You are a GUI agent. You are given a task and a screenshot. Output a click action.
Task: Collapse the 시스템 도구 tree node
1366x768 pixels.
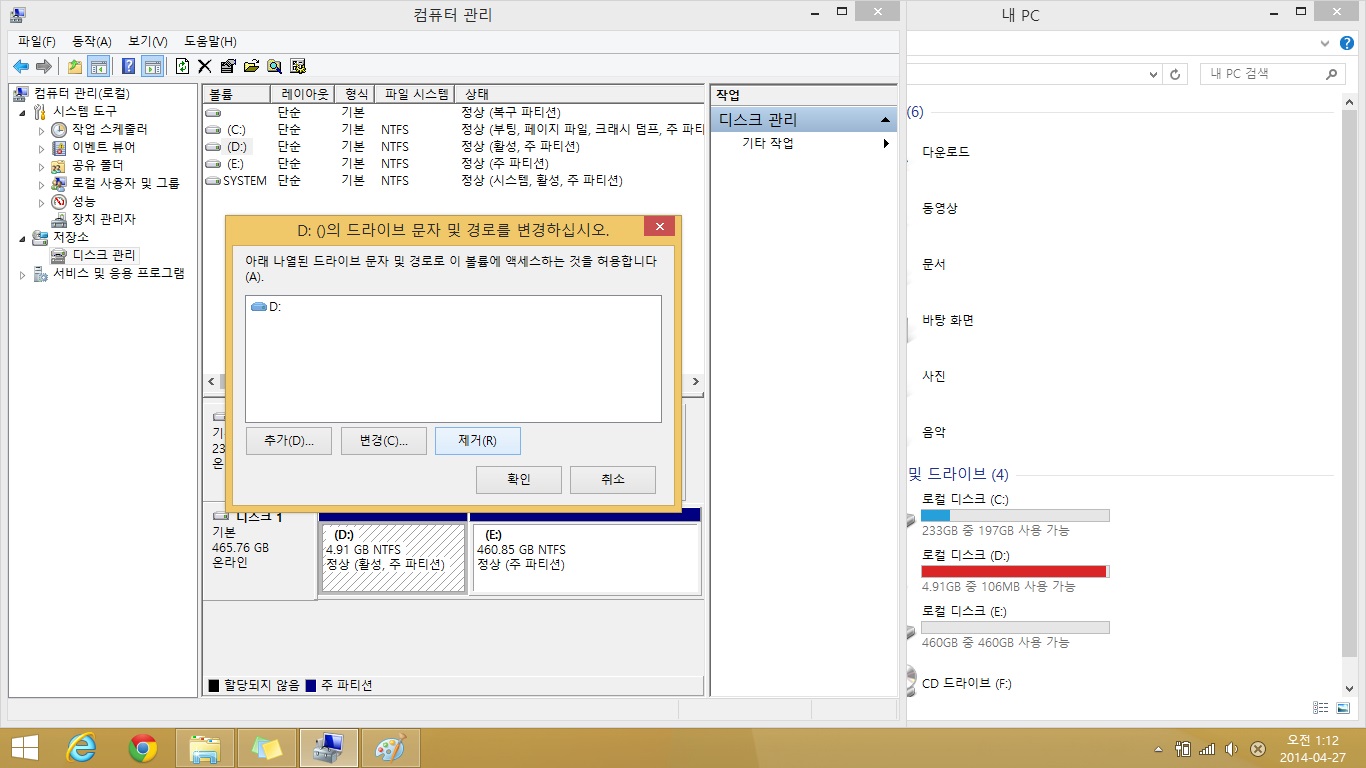click(23, 111)
